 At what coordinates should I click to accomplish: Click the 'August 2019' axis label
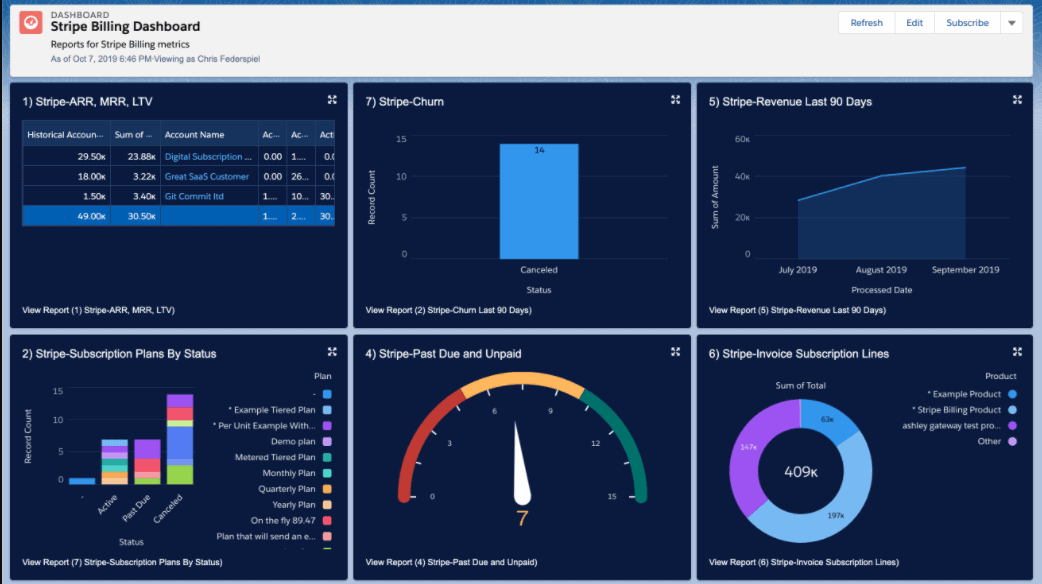pos(881,270)
